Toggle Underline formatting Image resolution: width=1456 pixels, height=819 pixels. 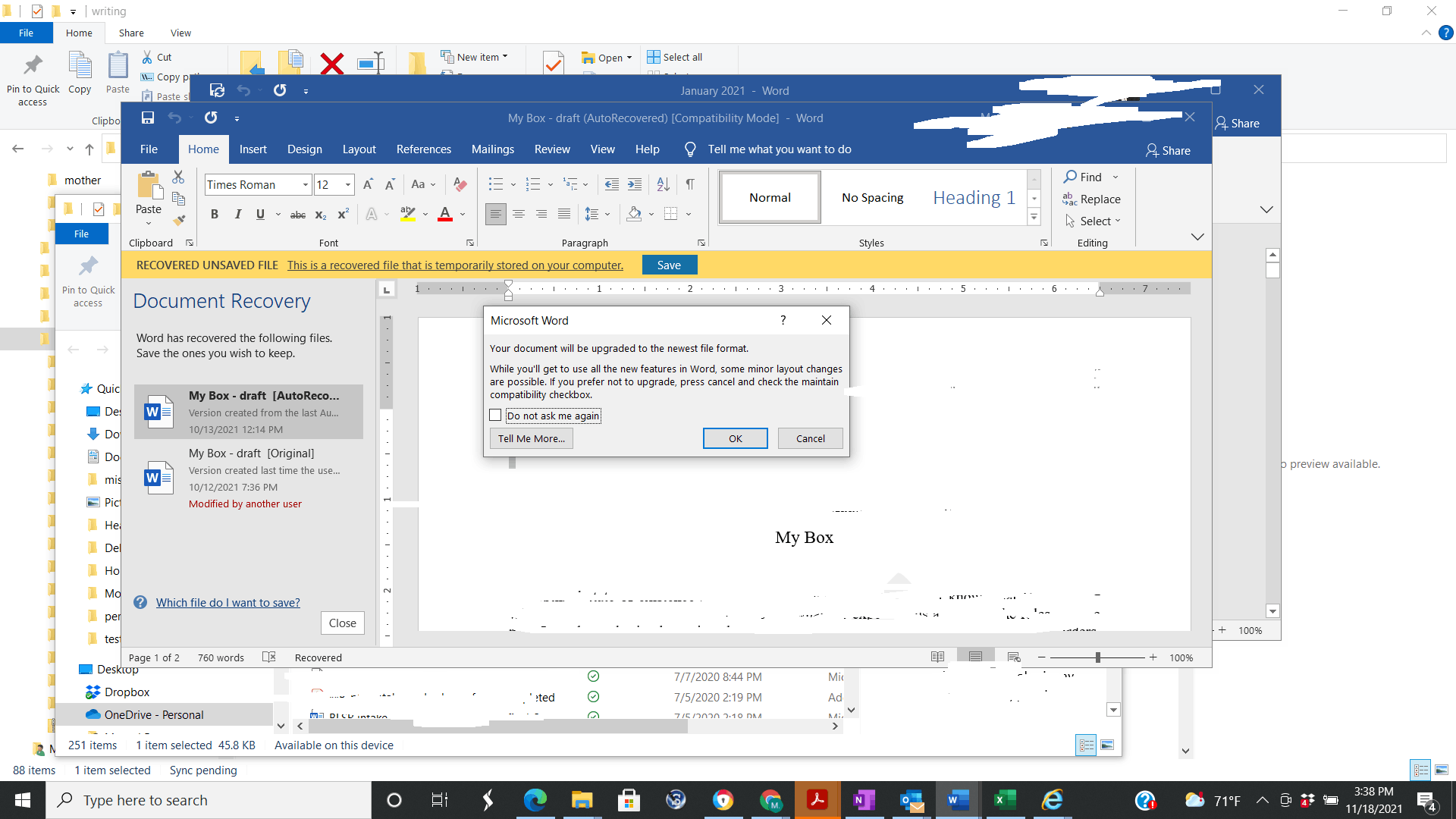260,215
